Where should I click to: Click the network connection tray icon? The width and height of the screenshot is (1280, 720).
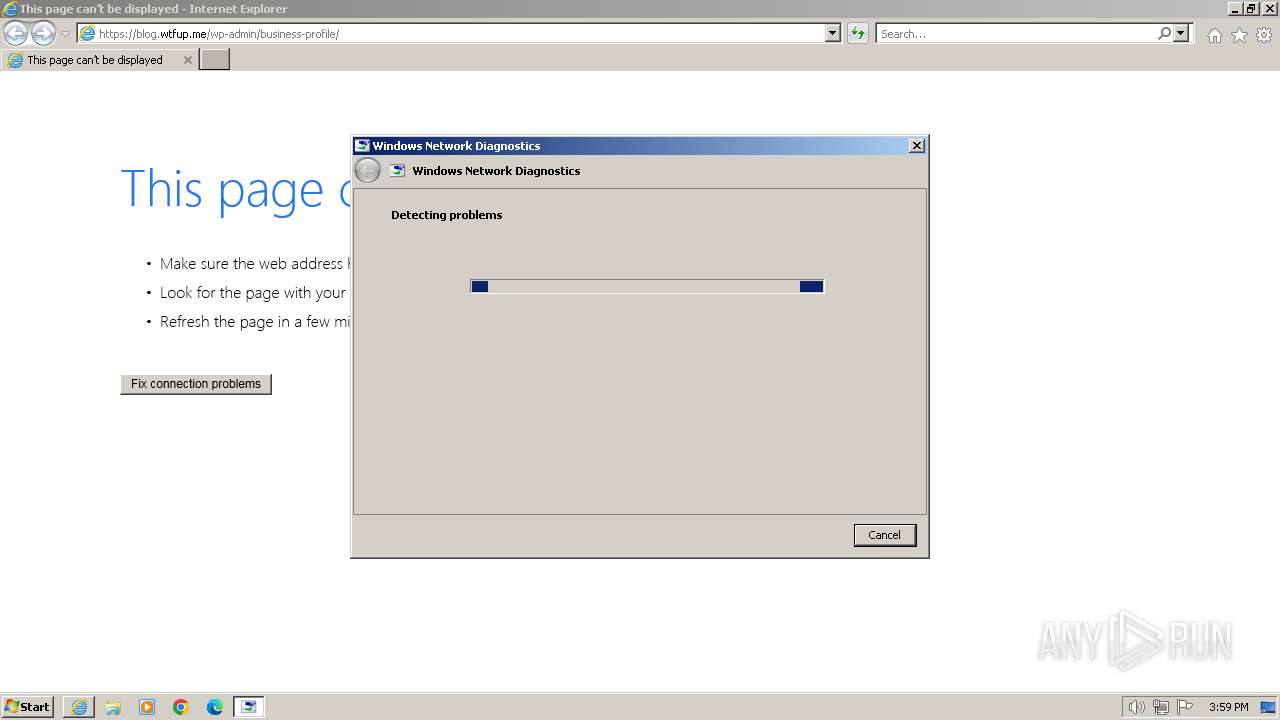(x=1160, y=707)
